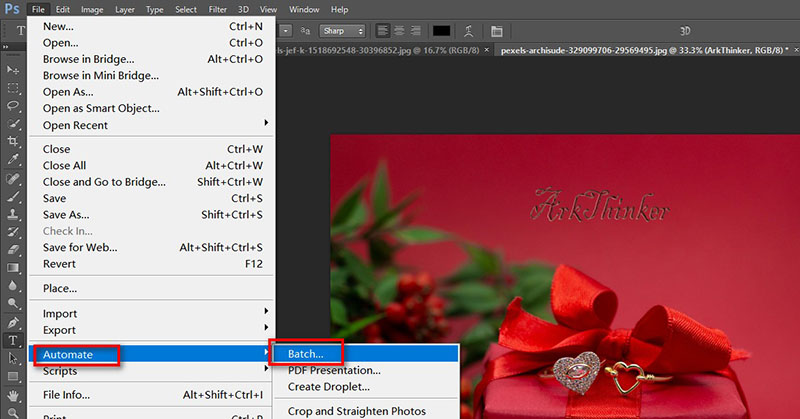Select the Eyedropper tool

tap(13, 159)
